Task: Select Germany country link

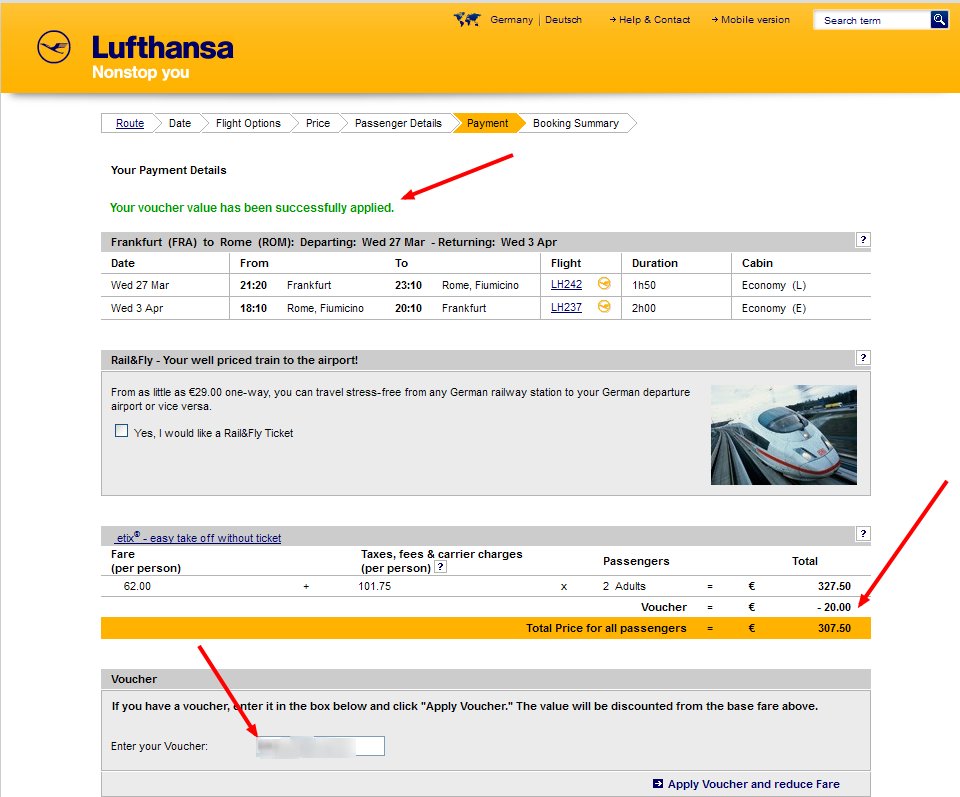Action: [x=511, y=20]
